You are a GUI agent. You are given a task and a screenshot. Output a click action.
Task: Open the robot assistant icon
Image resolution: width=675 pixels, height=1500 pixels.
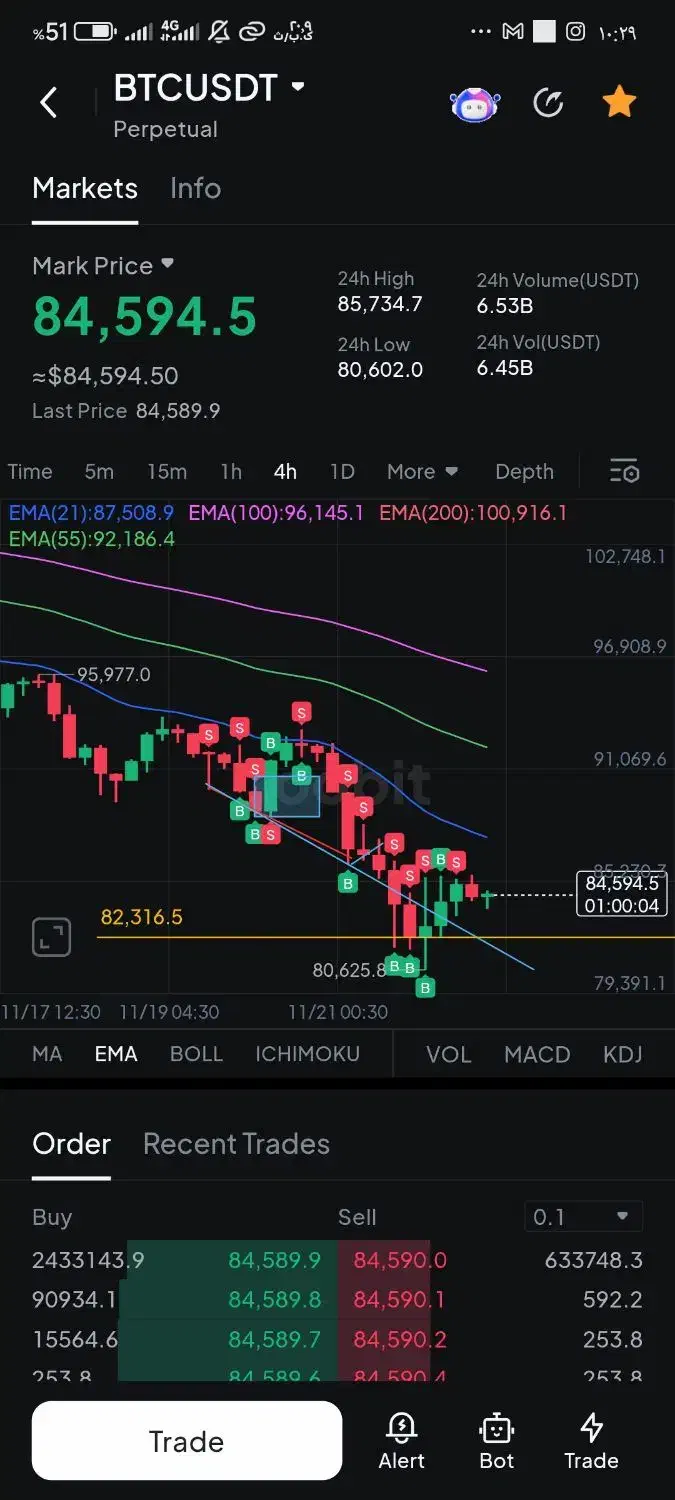[474, 103]
